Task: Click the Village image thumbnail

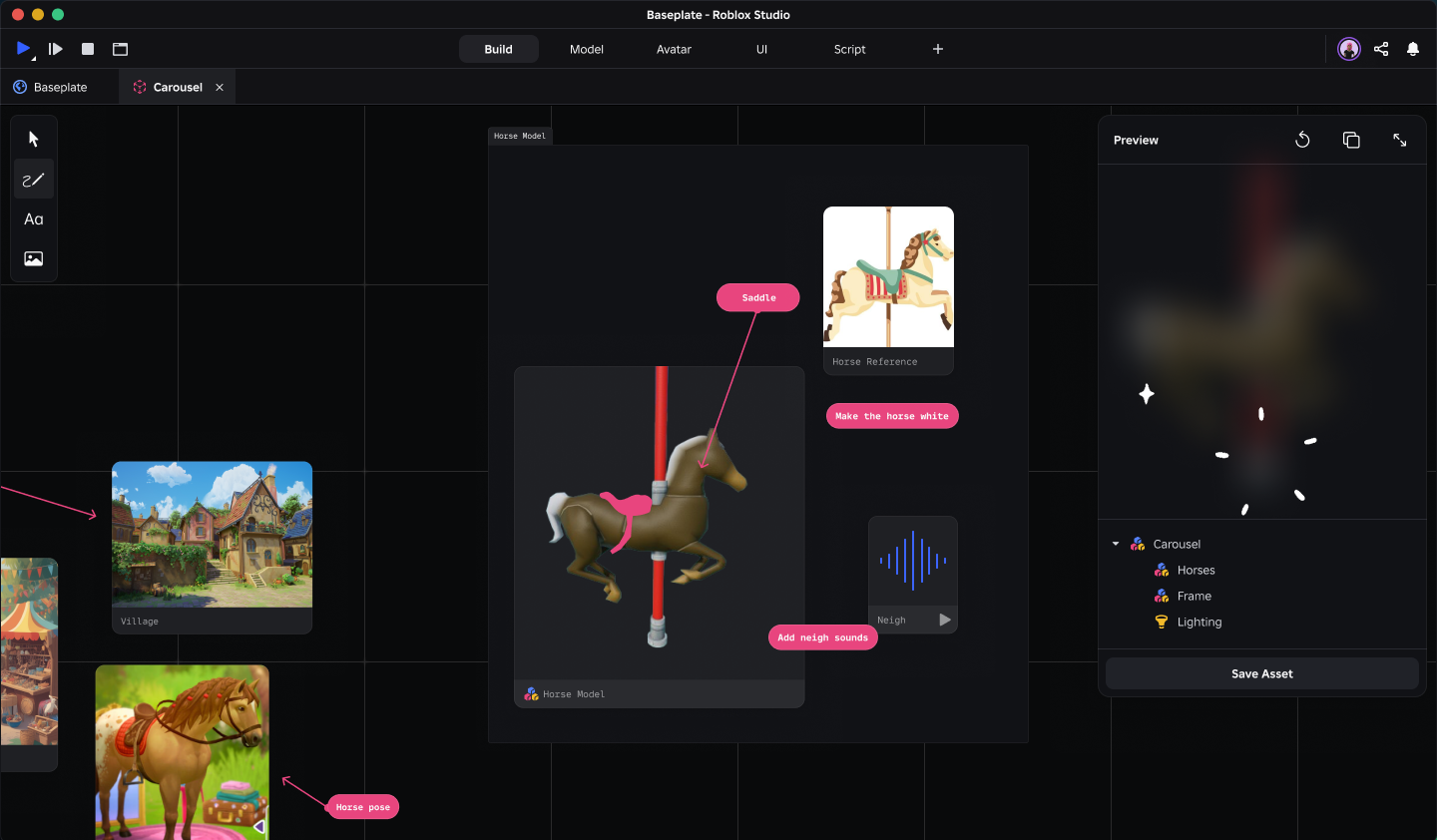Action: pos(212,534)
